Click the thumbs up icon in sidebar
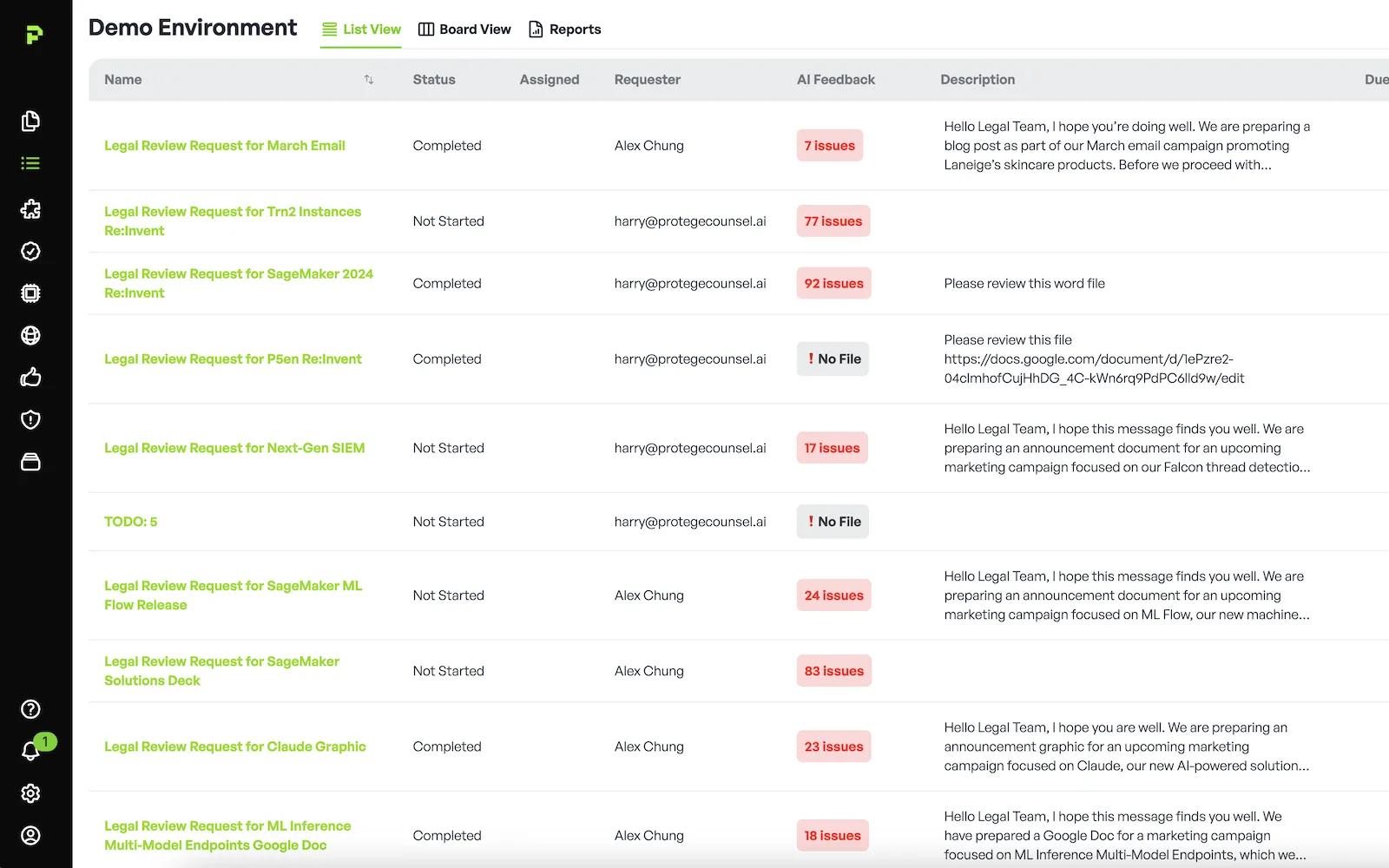 (30, 378)
